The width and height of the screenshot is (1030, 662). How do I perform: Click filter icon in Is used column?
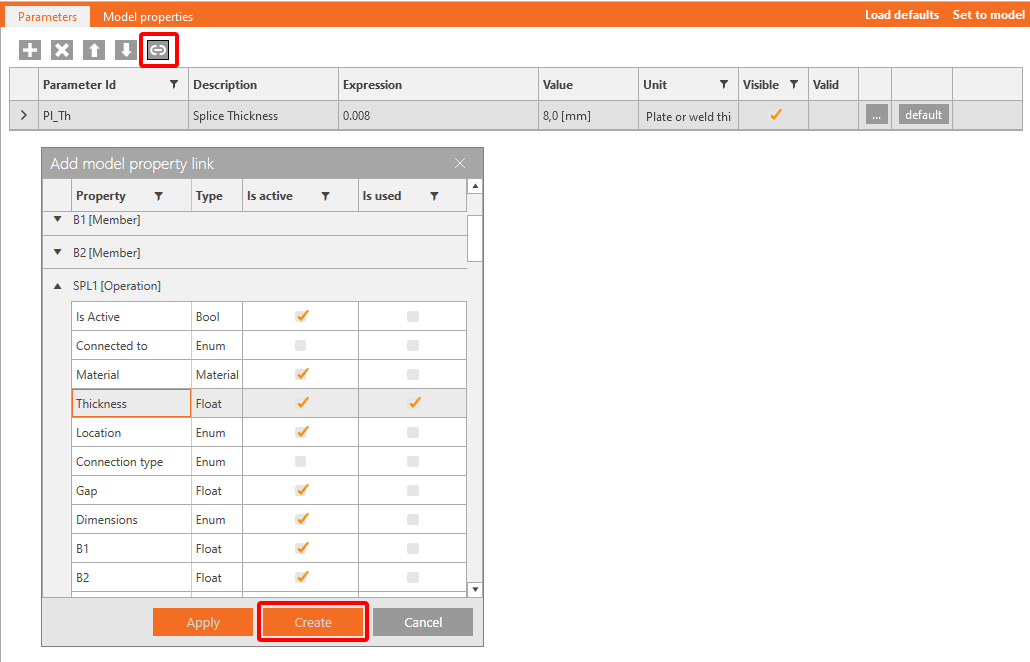point(434,196)
